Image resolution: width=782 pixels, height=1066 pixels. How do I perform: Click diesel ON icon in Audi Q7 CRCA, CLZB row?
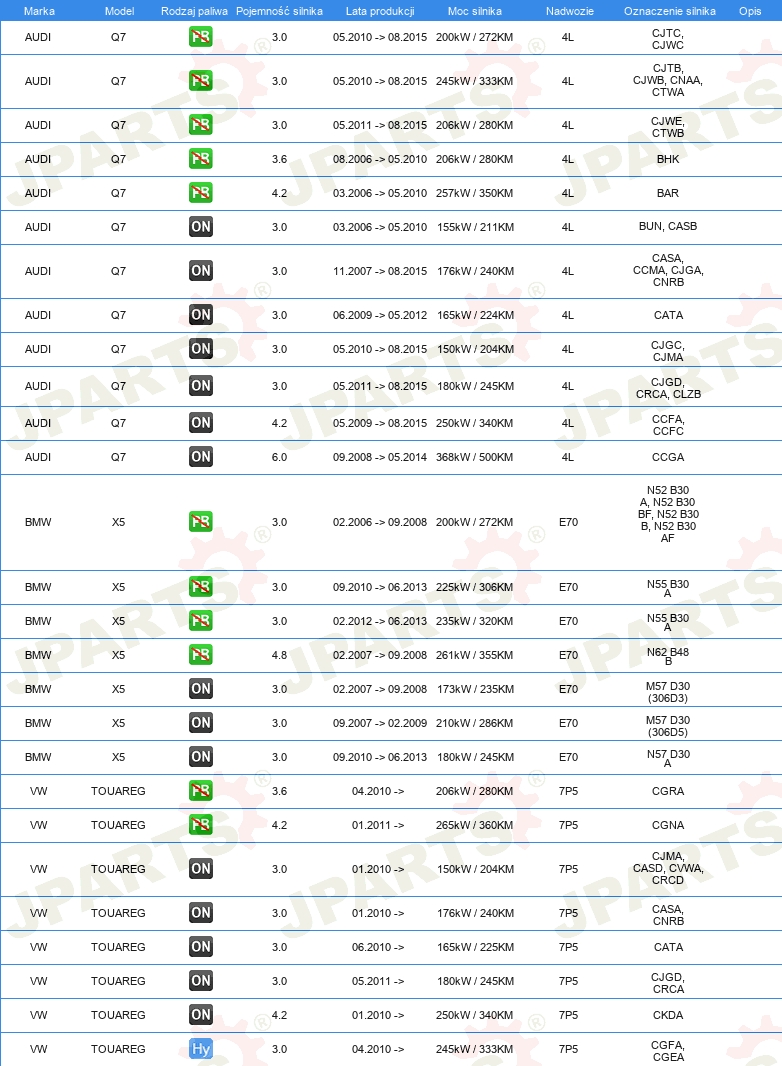pos(201,386)
